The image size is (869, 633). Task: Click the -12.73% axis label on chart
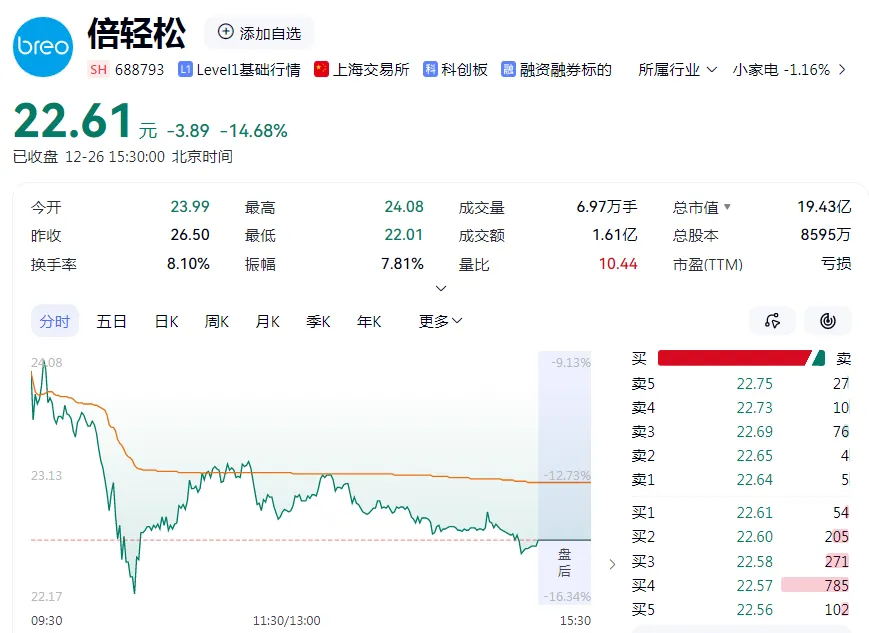tap(567, 476)
